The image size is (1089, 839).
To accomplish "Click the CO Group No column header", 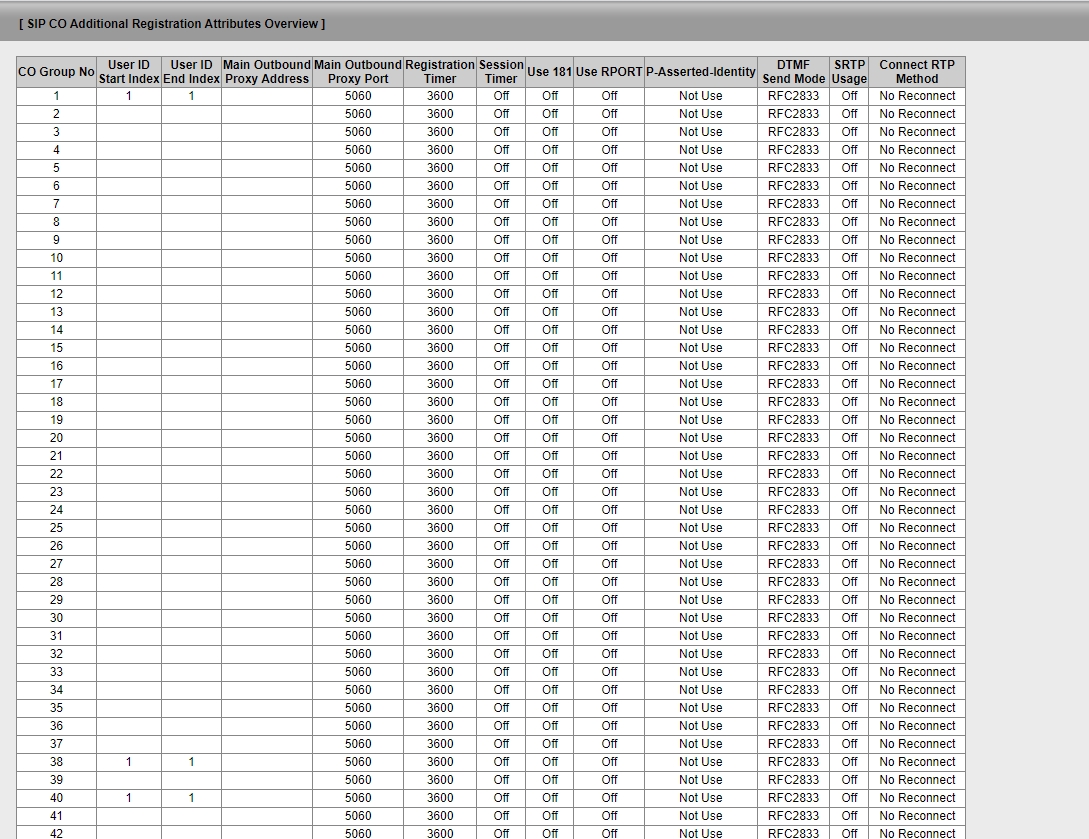I will 56,72.
